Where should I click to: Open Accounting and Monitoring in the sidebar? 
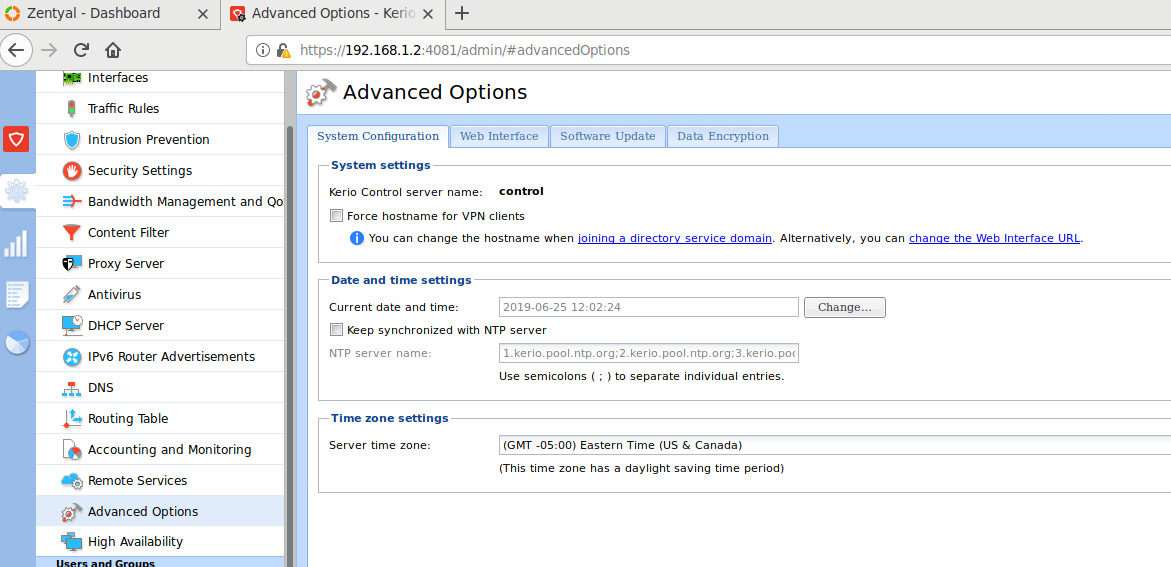click(x=160, y=450)
